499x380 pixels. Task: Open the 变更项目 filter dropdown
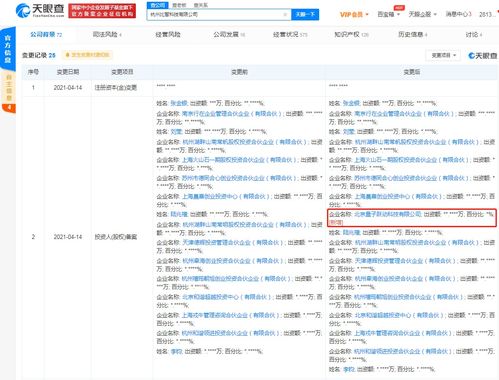(x=444, y=55)
